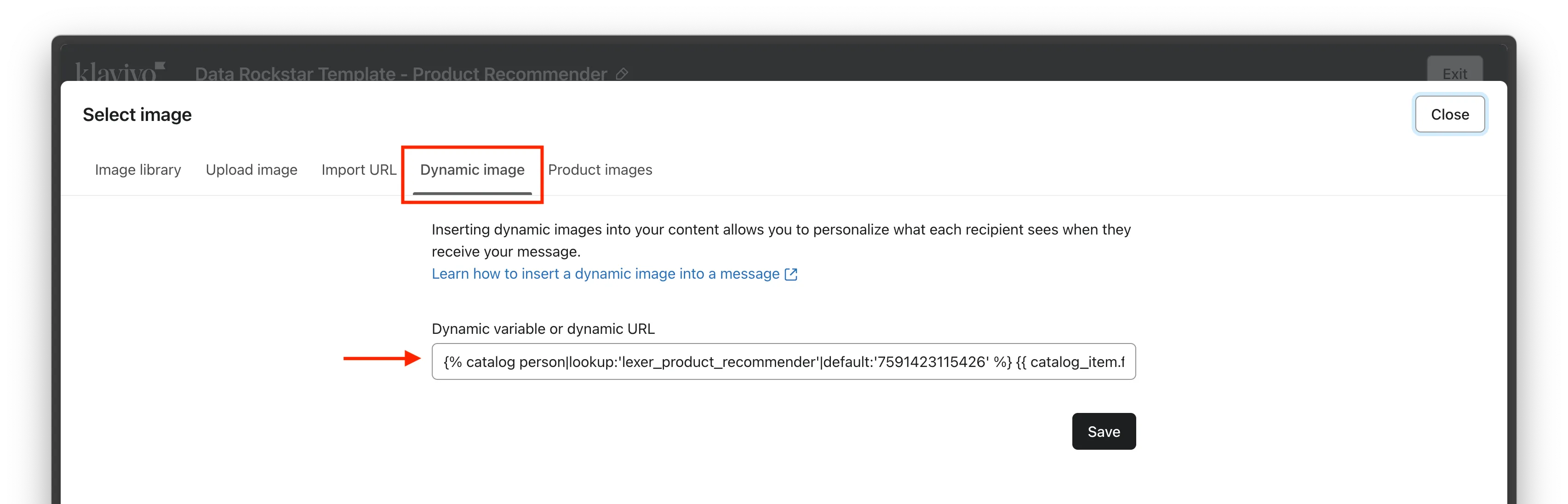Click the flag mark on Klaviyo logo
The height and width of the screenshot is (504, 1568).
(160, 66)
